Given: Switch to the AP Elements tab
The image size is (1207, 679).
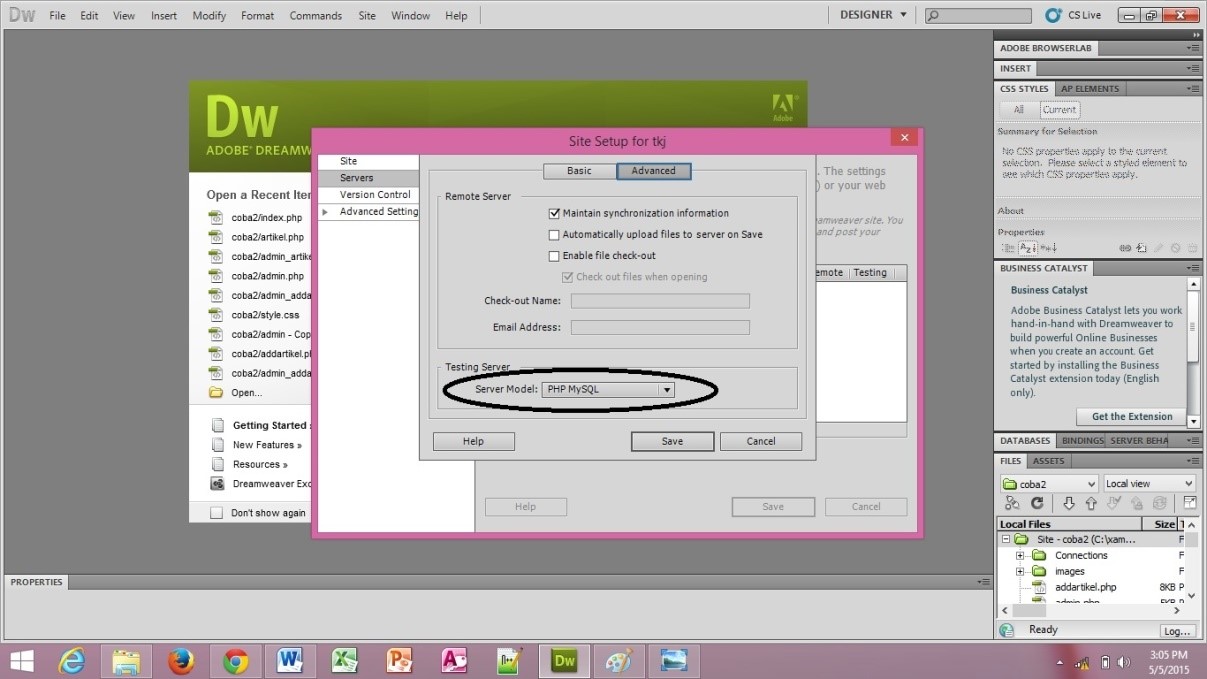Looking at the screenshot, I should [1090, 88].
